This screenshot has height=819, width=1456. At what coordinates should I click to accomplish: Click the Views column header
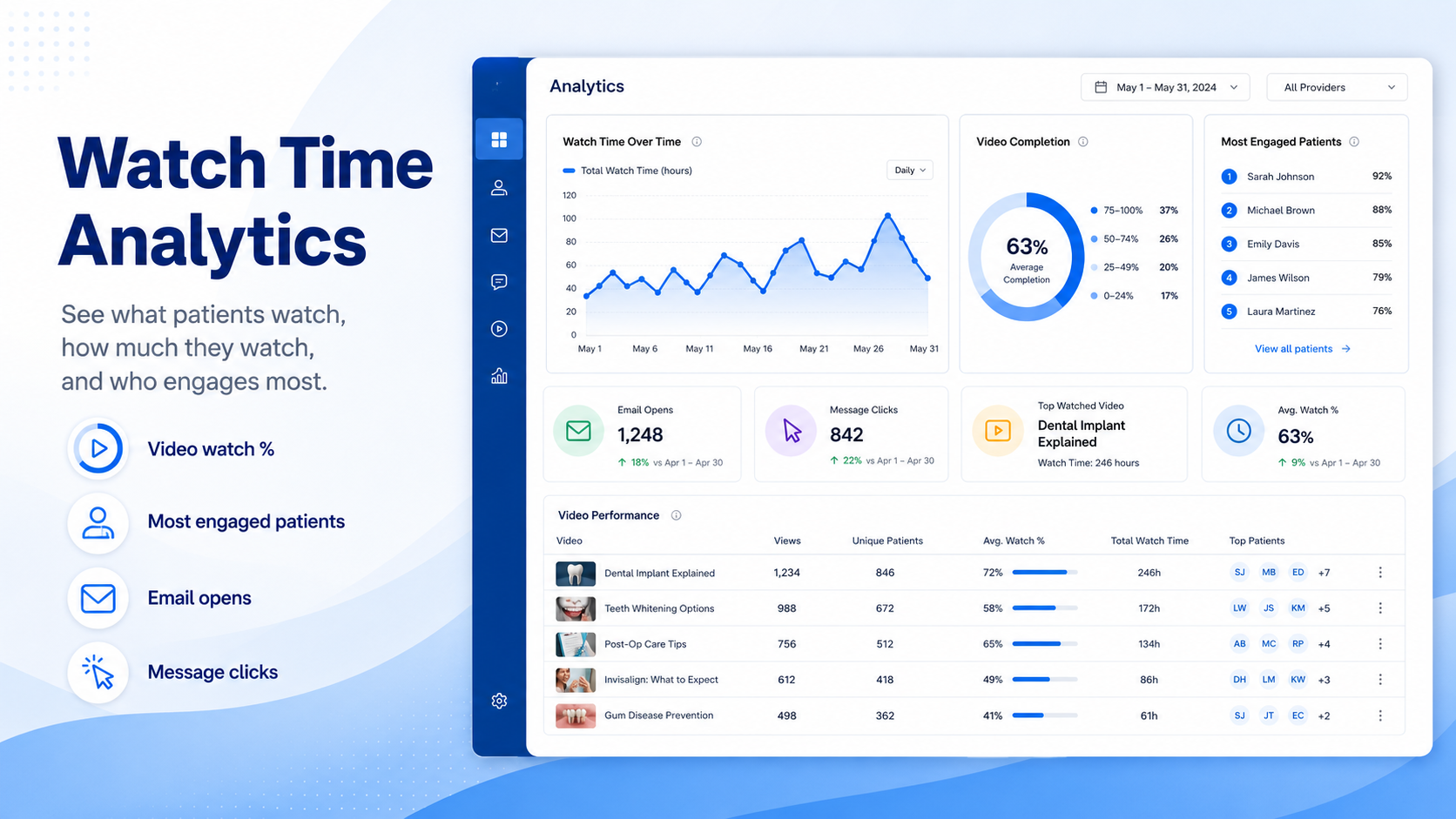point(787,540)
